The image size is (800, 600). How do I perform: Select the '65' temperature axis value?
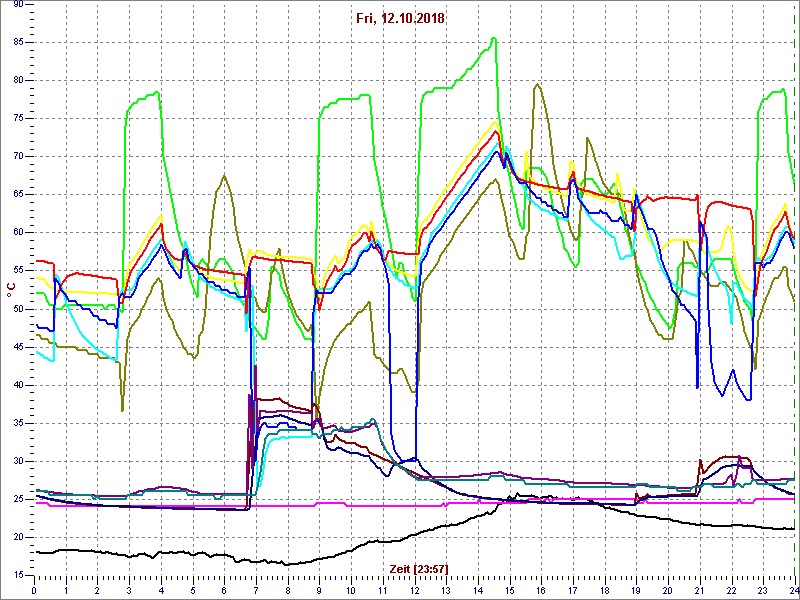tap(18, 194)
